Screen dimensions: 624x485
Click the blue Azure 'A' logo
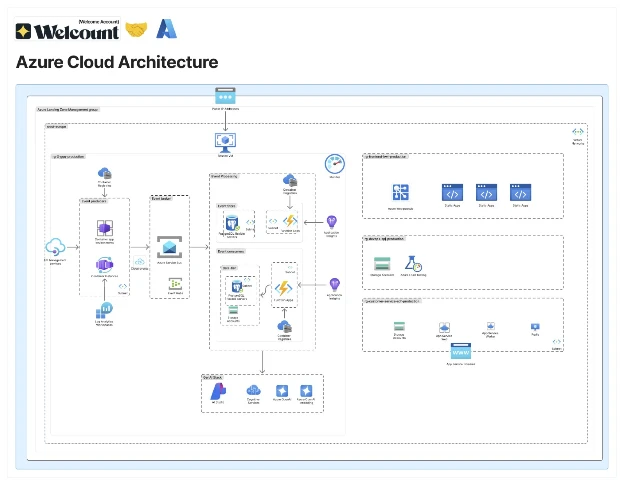pyautogui.click(x=166, y=29)
